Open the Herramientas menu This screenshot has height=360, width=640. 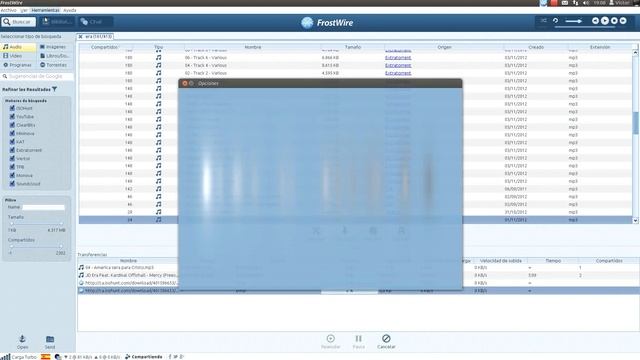click(x=46, y=10)
